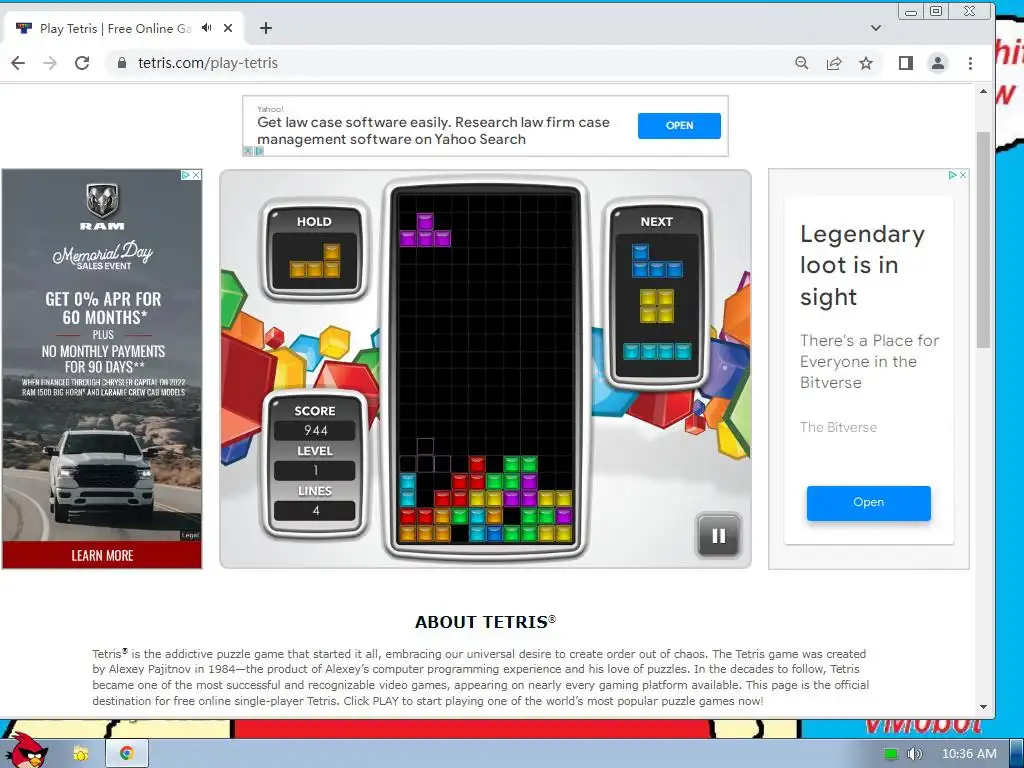
Task: Click the green tray status icon
Action: point(891,754)
